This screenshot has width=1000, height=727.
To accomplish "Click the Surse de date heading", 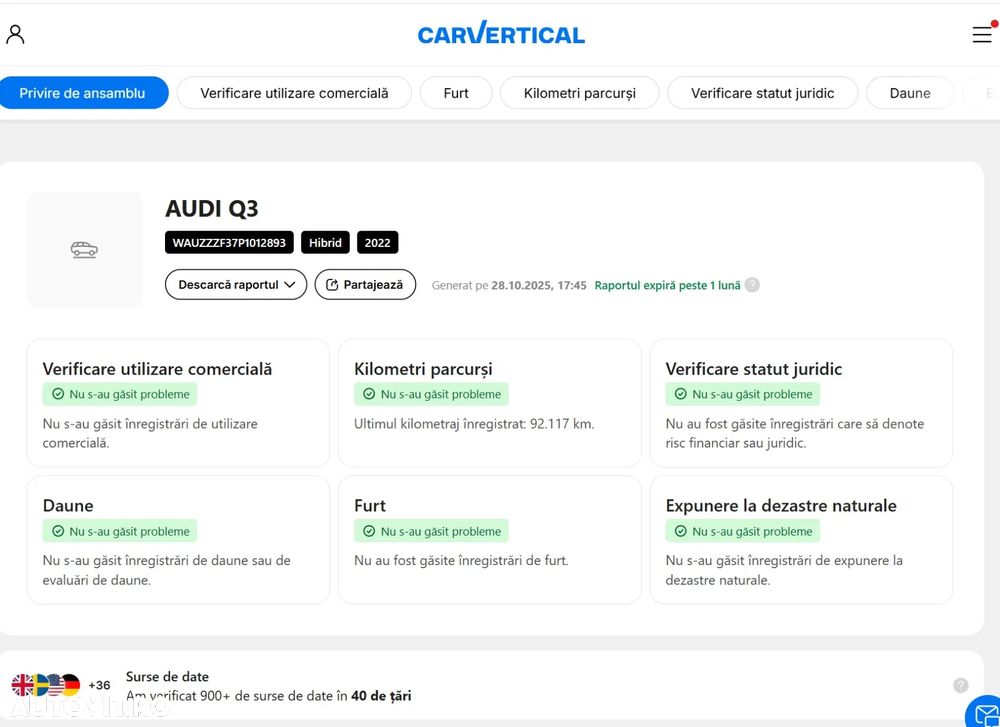I will pos(167,677).
